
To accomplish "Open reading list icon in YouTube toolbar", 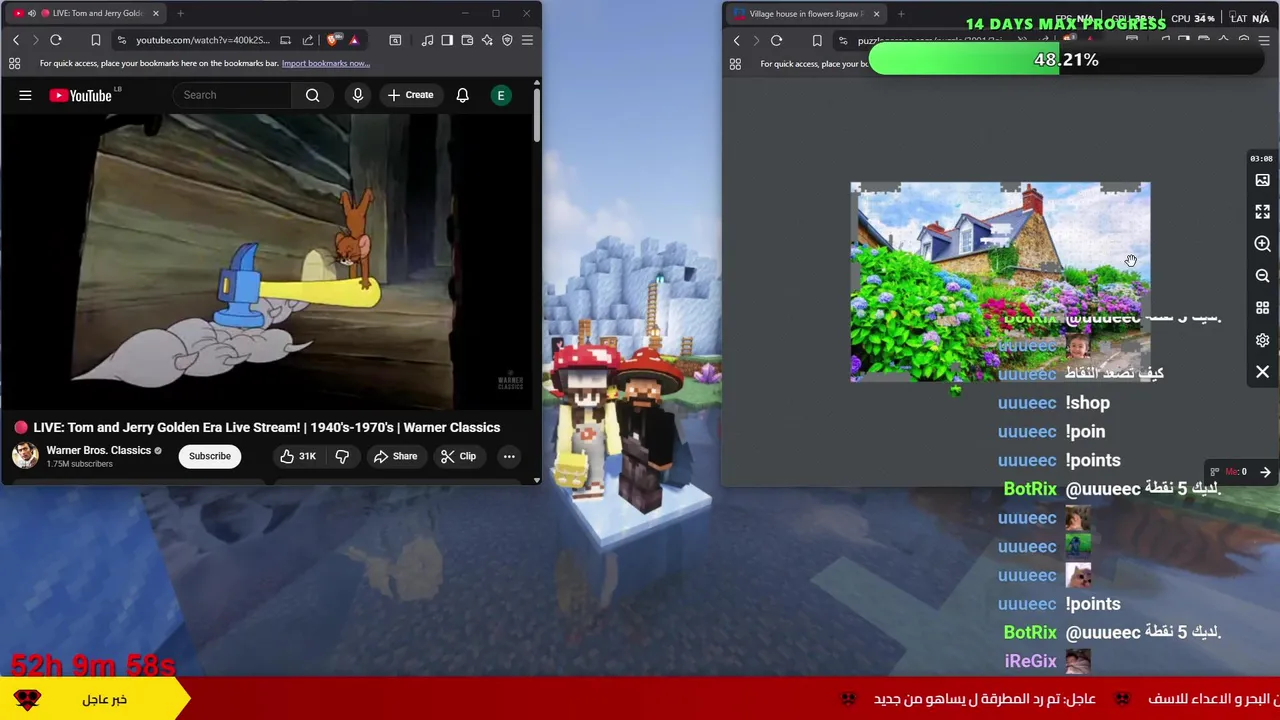I will pos(395,40).
